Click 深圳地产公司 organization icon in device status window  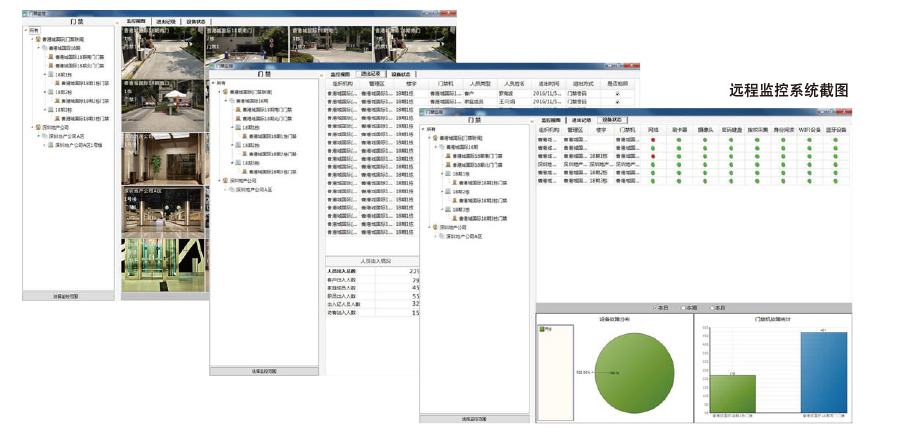tap(436, 227)
